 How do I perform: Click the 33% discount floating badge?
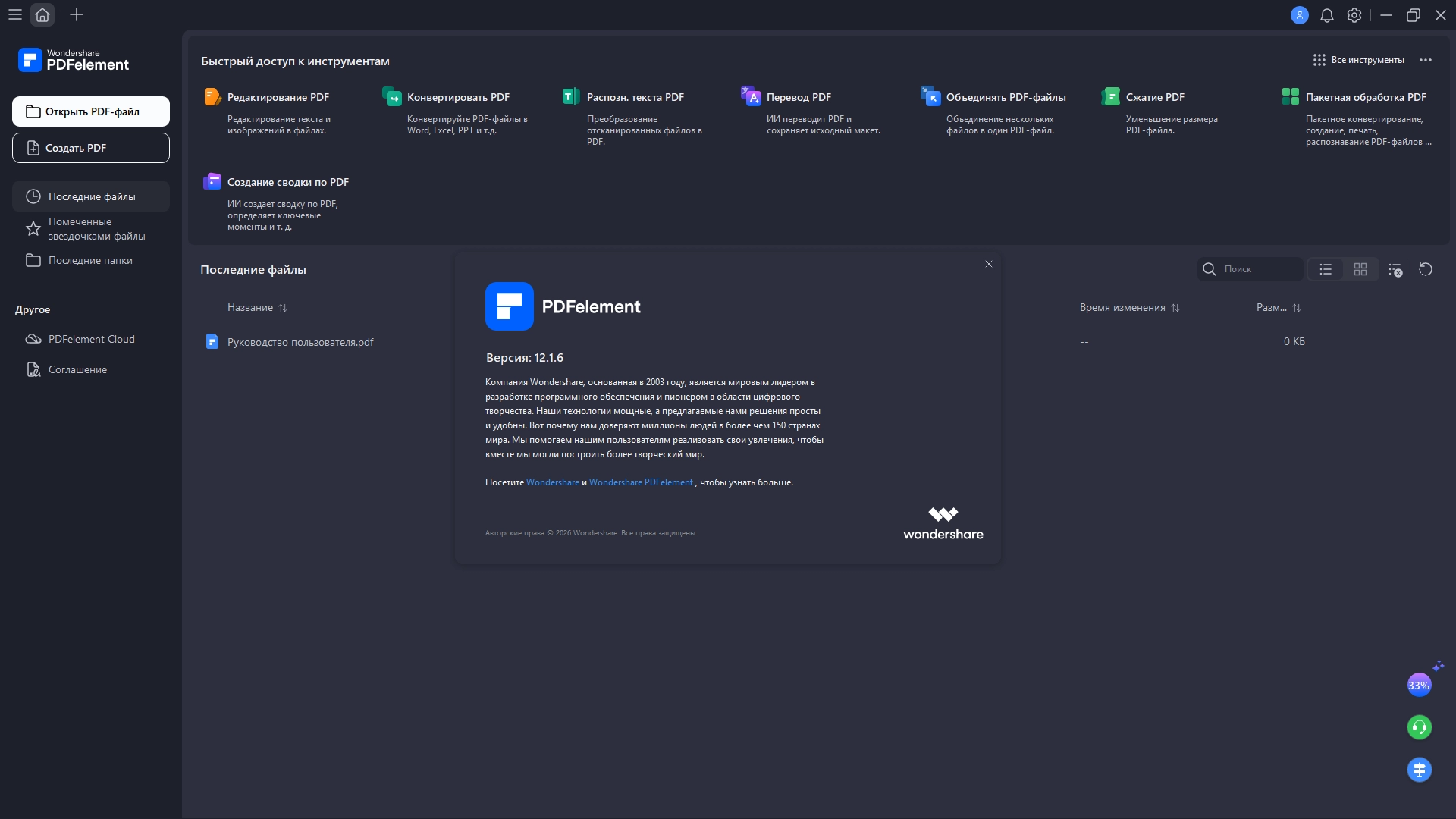click(x=1419, y=685)
